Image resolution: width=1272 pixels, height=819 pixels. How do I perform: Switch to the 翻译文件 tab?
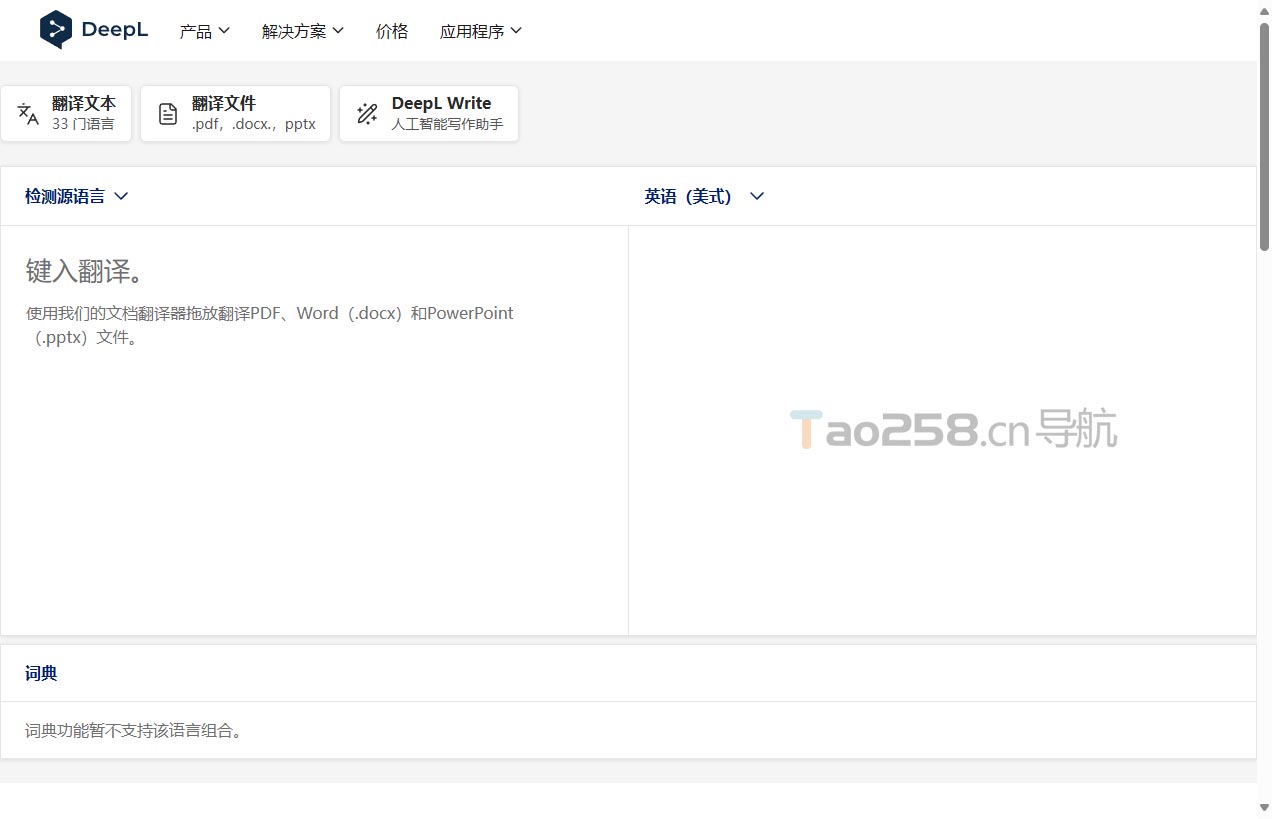(235, 113)
